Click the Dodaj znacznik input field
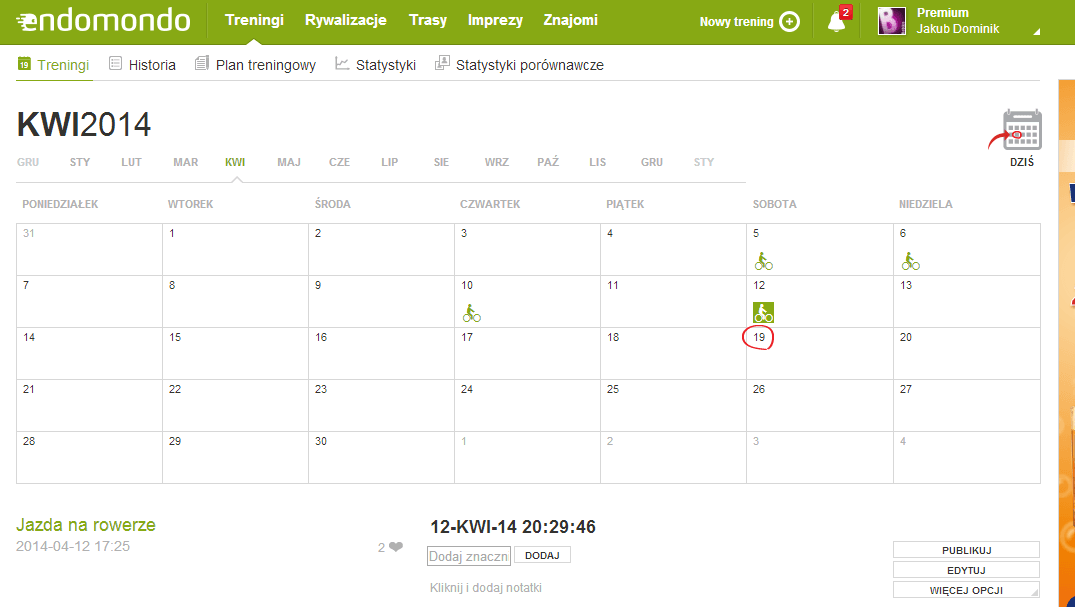This screenshot has width=1075, height=607. point(469,556)
